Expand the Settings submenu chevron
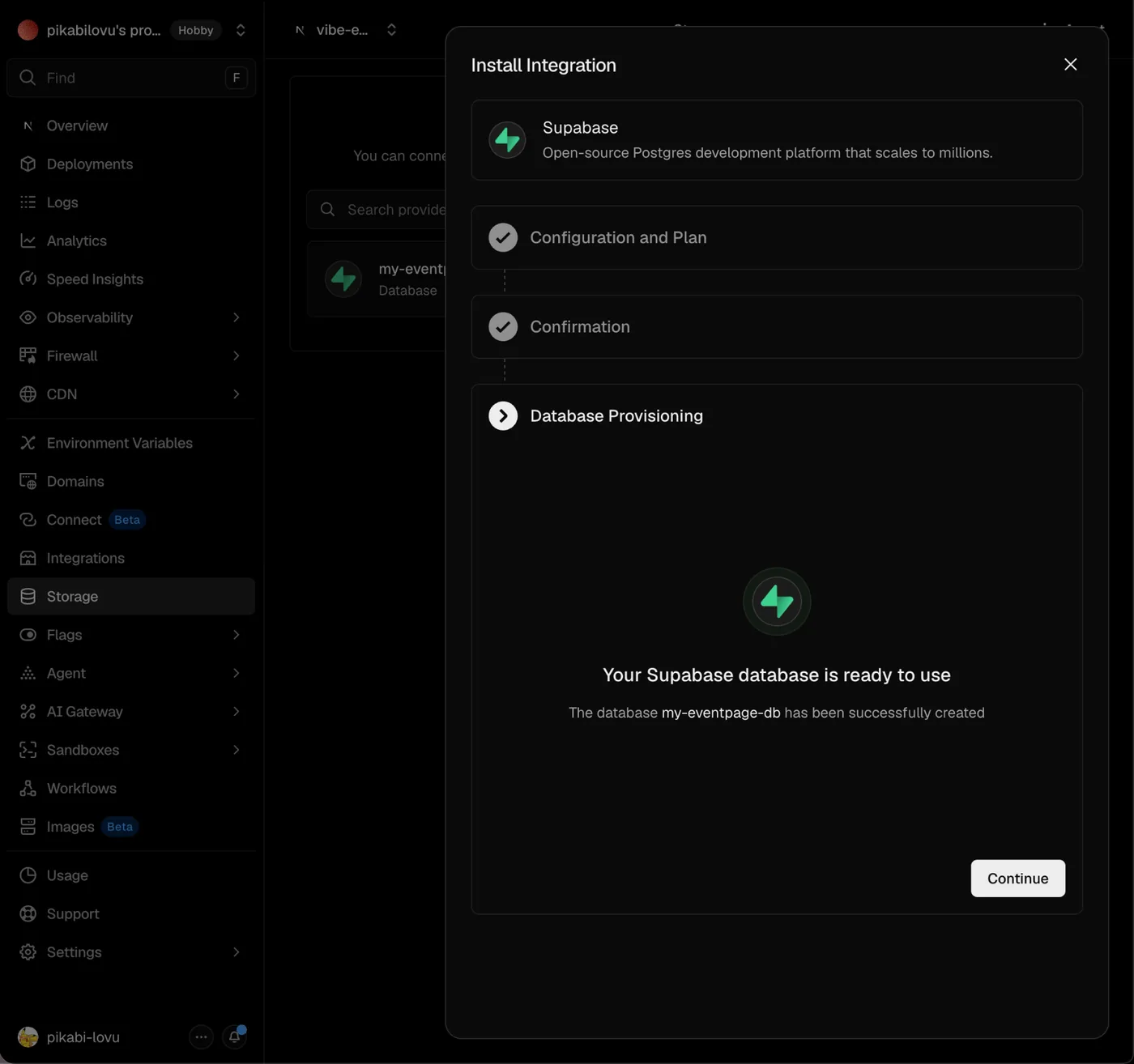The height and width of the screenshot is (1064, 1134). coord(237,952)
